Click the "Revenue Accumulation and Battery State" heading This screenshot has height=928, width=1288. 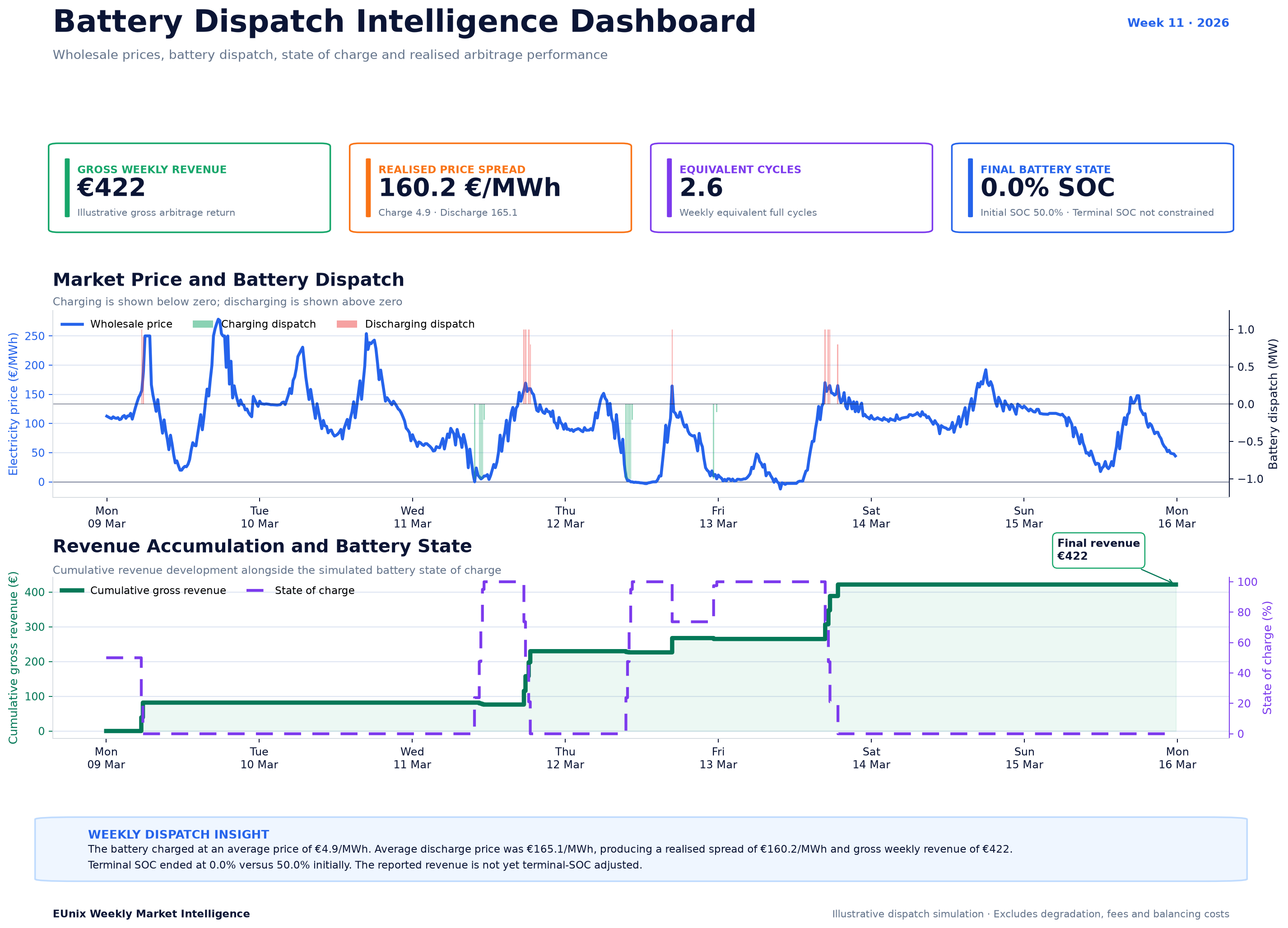(262, 546)
